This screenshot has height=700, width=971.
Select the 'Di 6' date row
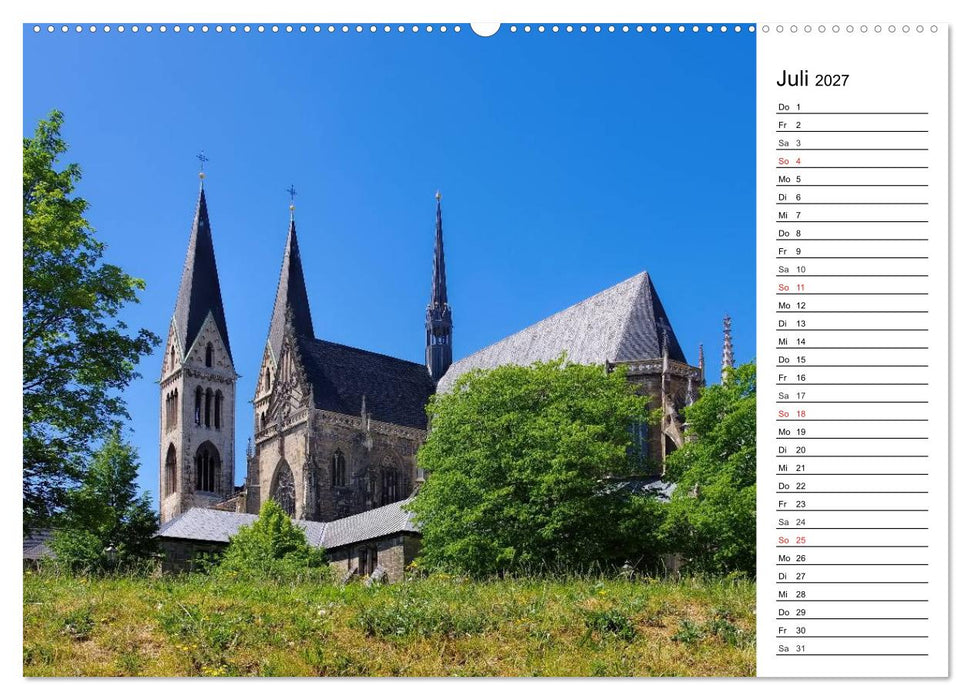pyautogui.click(x=852, y=197)
